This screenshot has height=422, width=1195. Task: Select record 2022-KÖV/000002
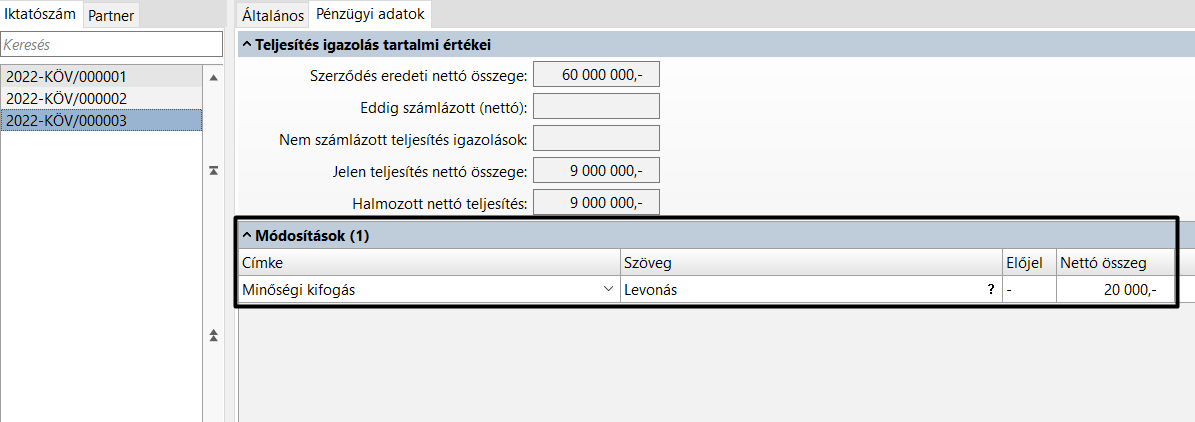click(x=67, y=98)
